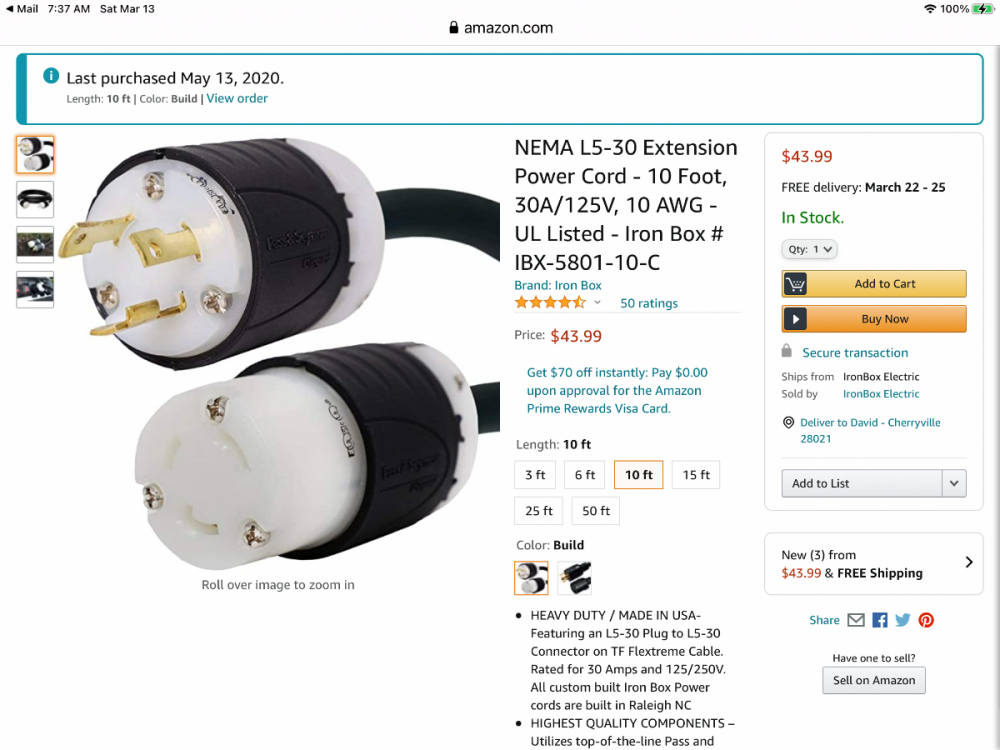1000x750 pixels.
Task: Open the 50 ratings link
Action: [649, 303]
